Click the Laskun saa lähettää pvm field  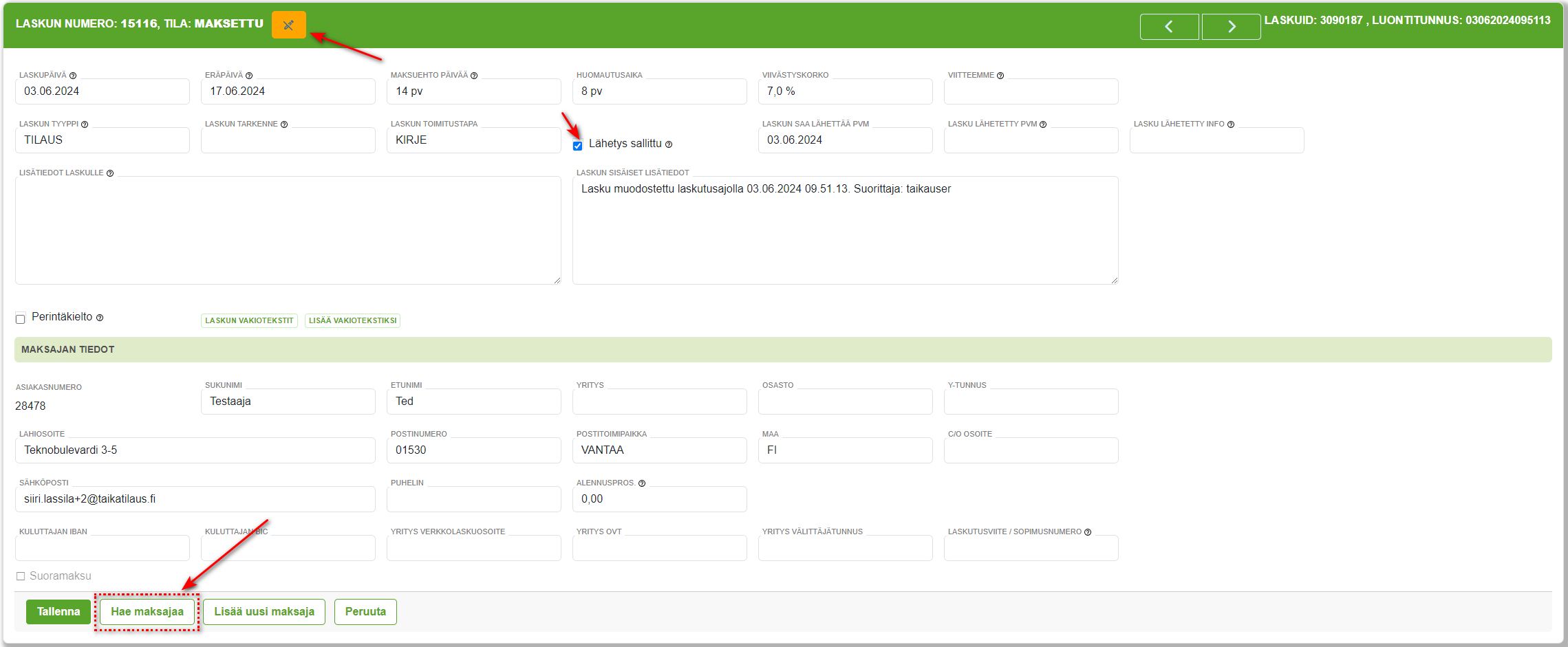tap(846, 140)
